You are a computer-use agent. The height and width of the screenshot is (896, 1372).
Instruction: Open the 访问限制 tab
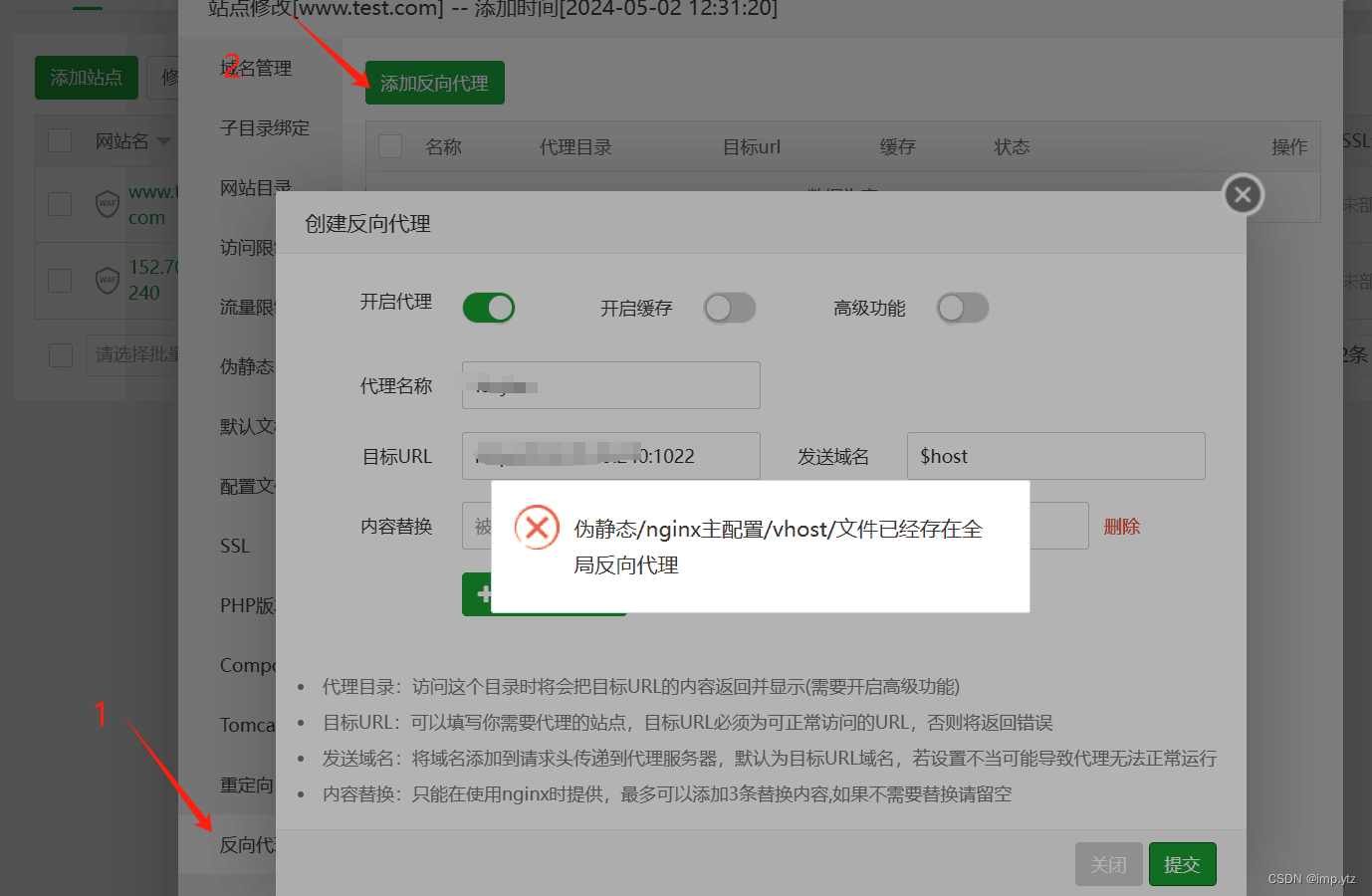point(247,247)
